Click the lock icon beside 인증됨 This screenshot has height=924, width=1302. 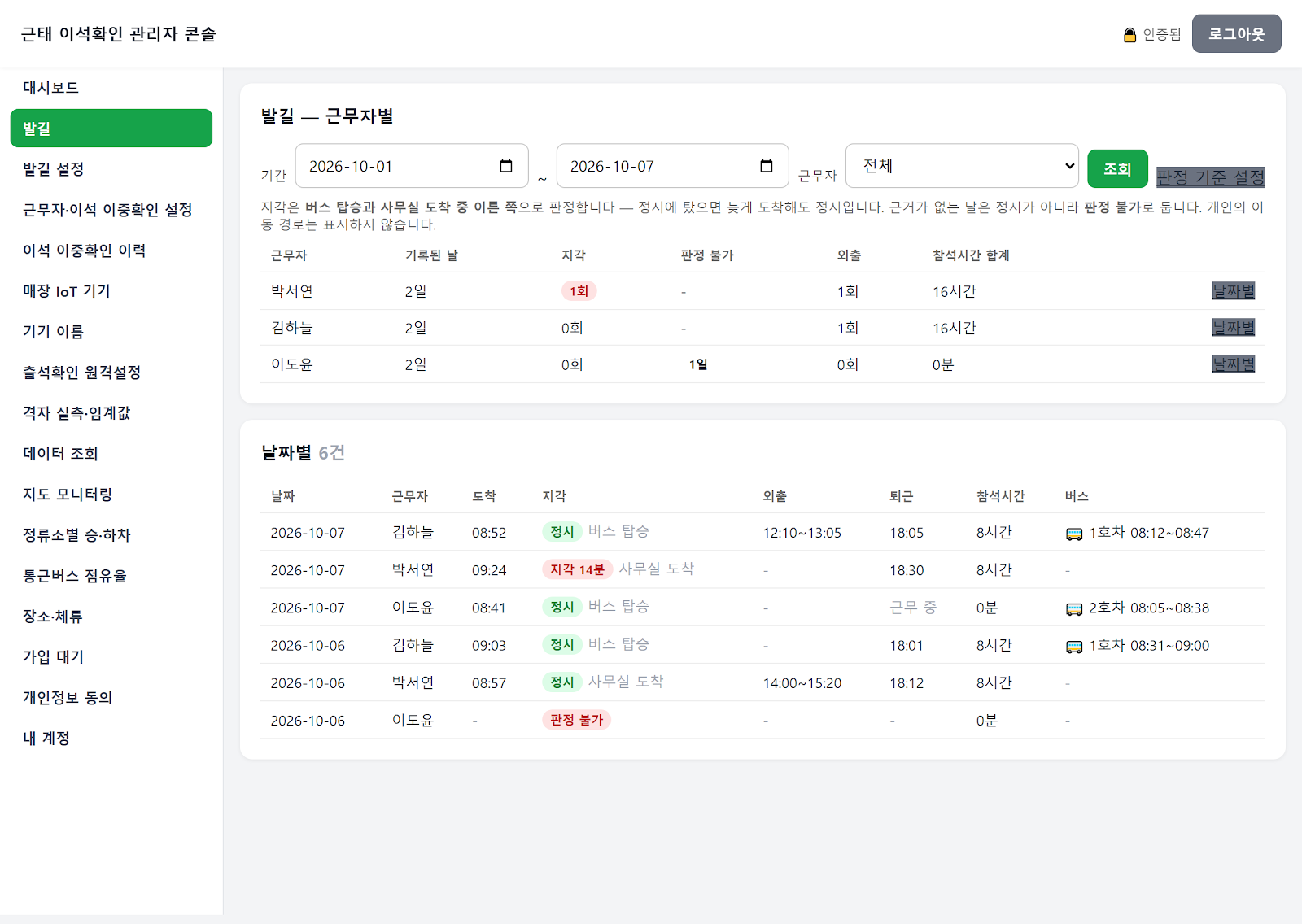point(1129,35)
